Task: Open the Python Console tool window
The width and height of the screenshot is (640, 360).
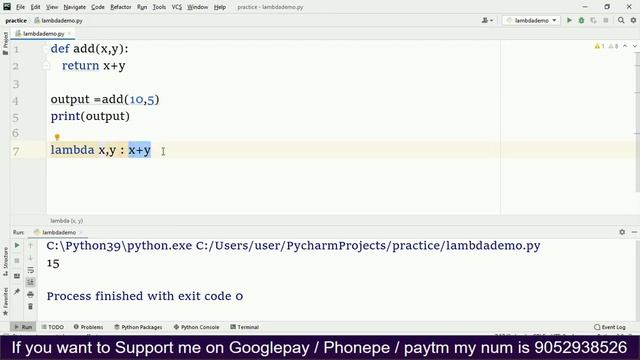Action: point(196,327)
